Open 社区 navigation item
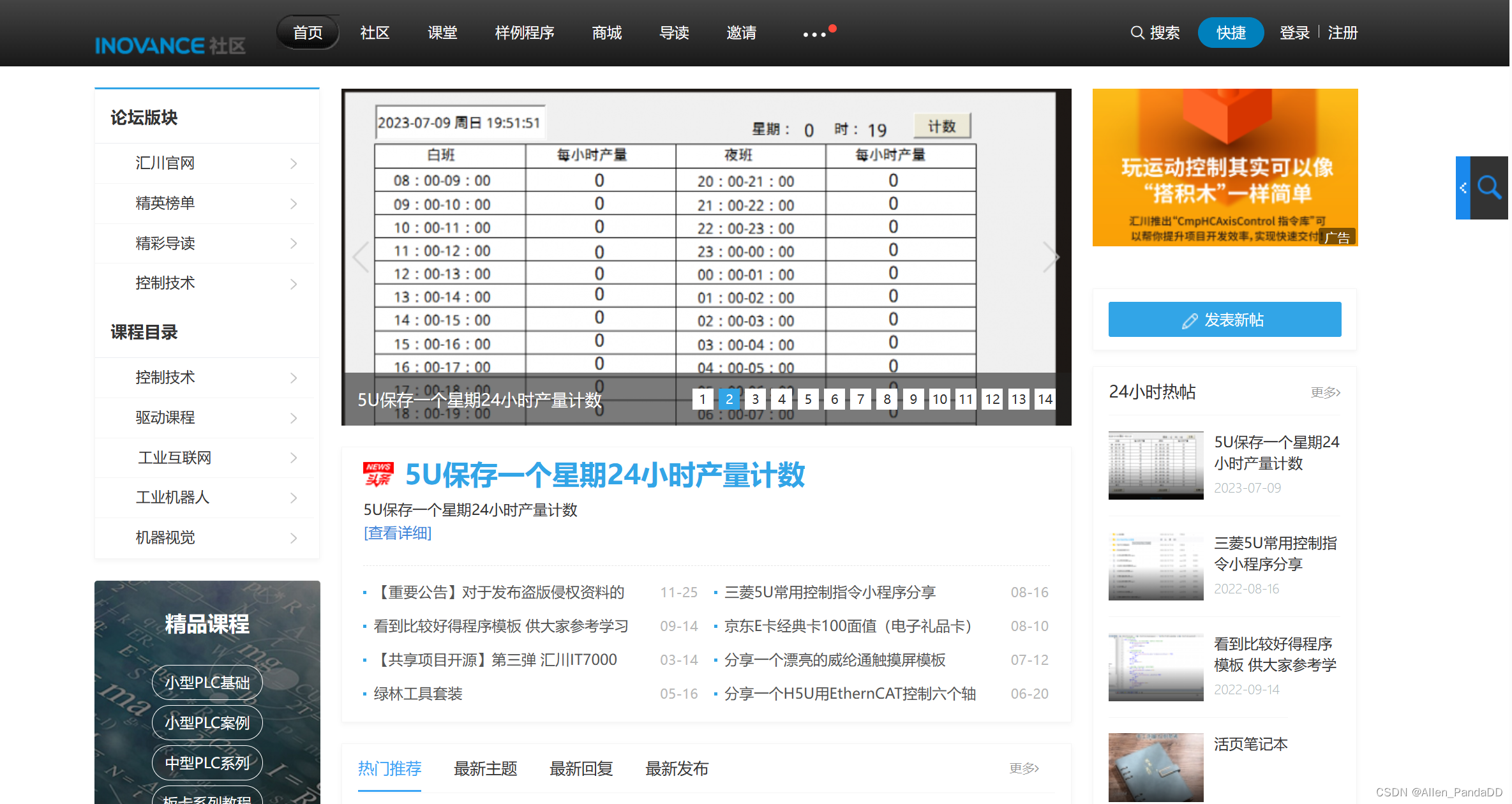This screenshot has width=1512, height=804. [375, 33]
